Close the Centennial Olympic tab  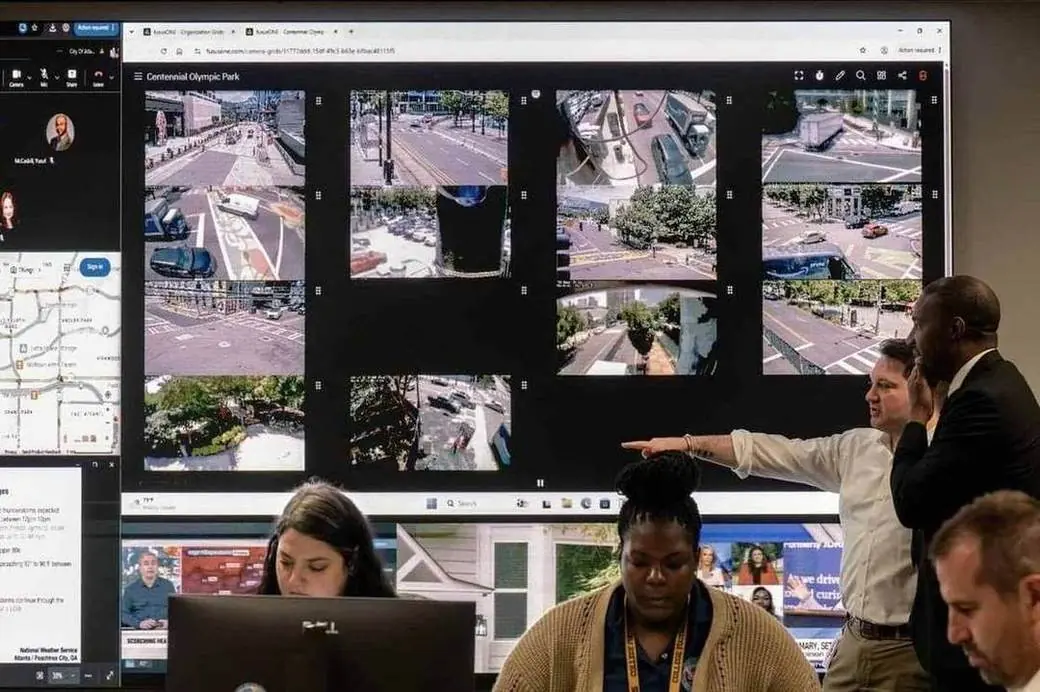[336, 32]
